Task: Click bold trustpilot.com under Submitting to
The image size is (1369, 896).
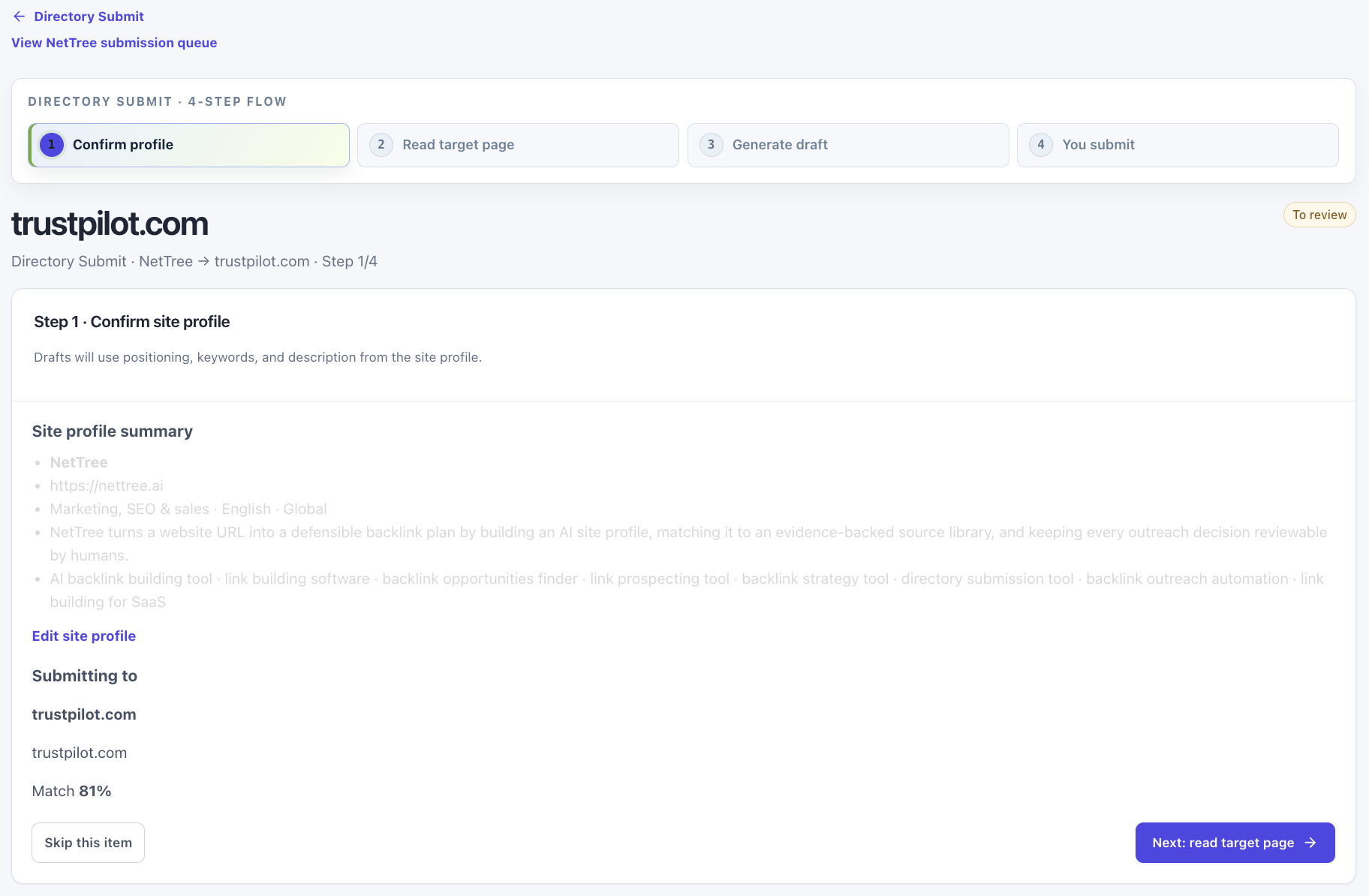Action: click(x=84, y=714)
